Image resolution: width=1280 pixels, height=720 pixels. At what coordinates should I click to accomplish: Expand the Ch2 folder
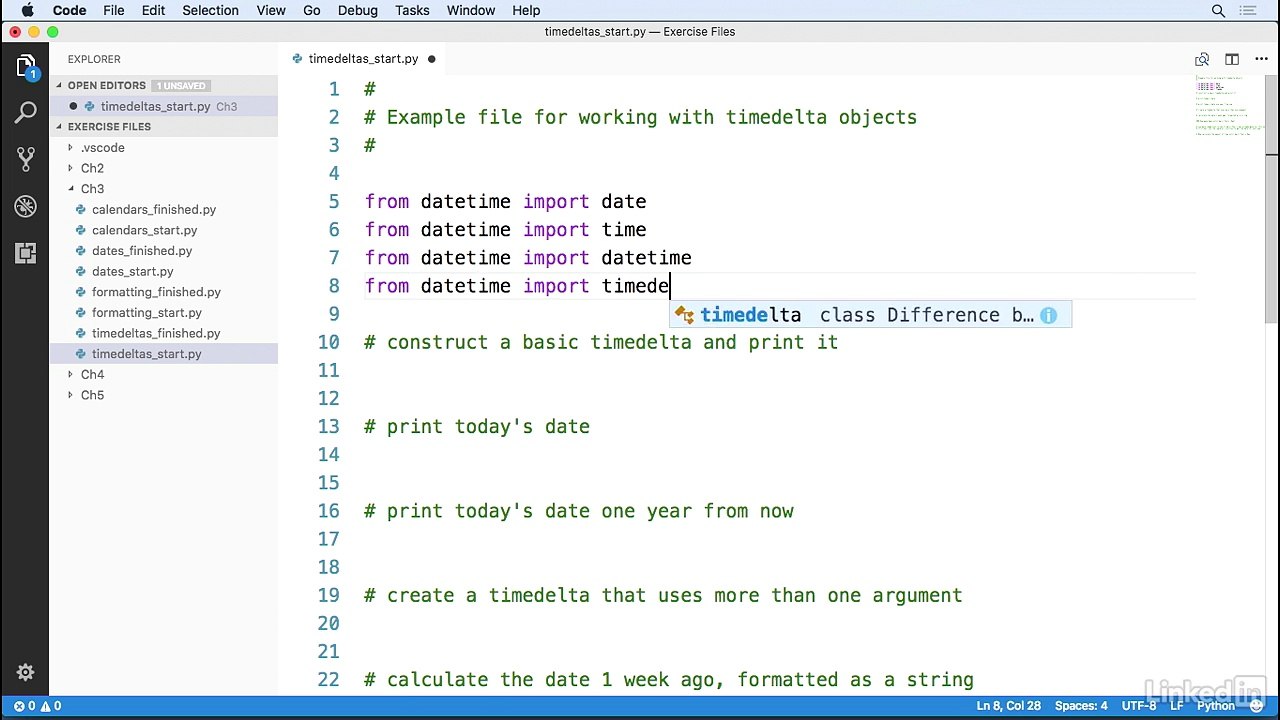tap(71, 168)
